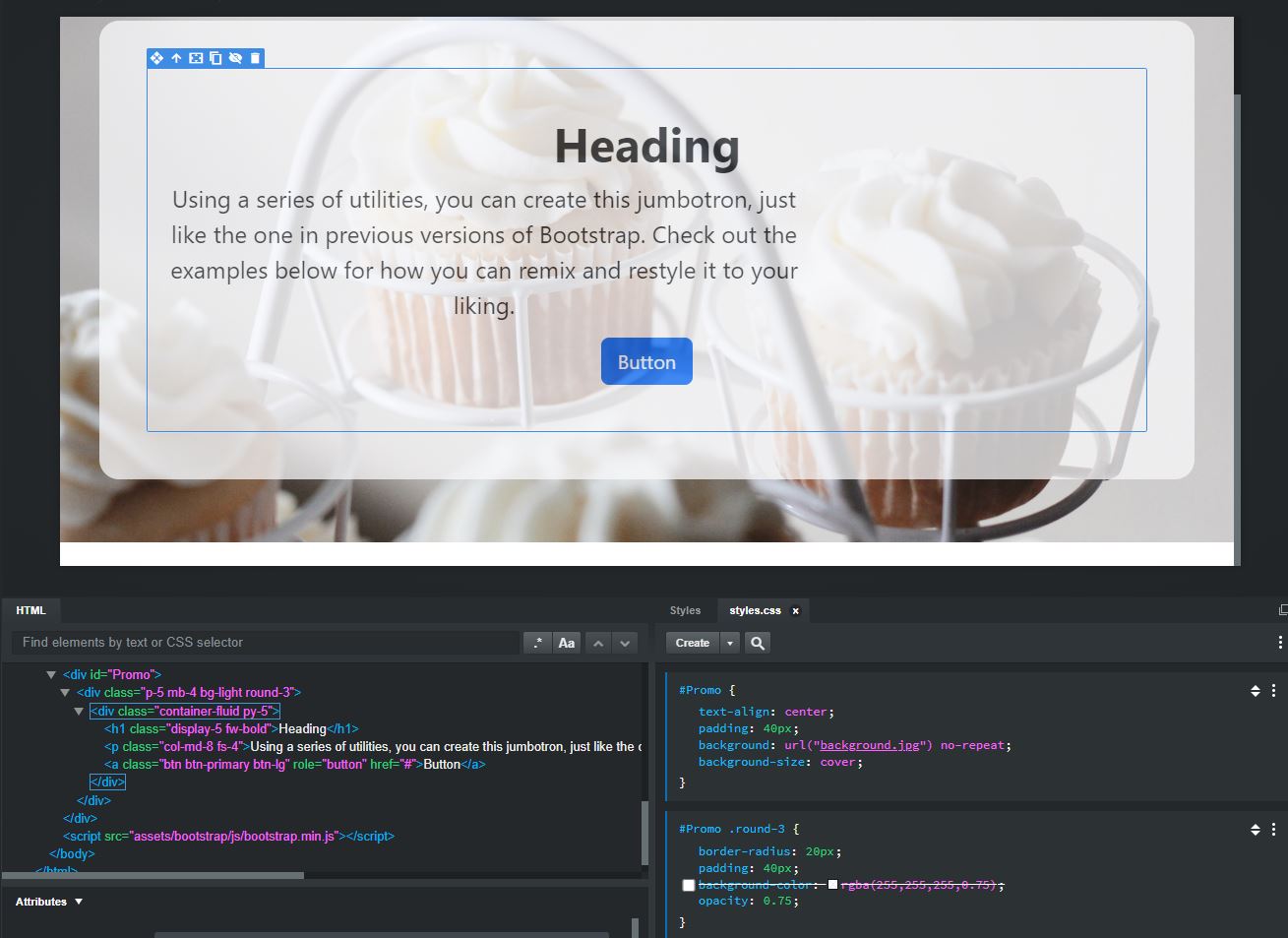Image resolution: width=1288 pixels, height=938 pixels.
Task: Hide the selected element with crossed-eye icon
Action: [235, 58]
